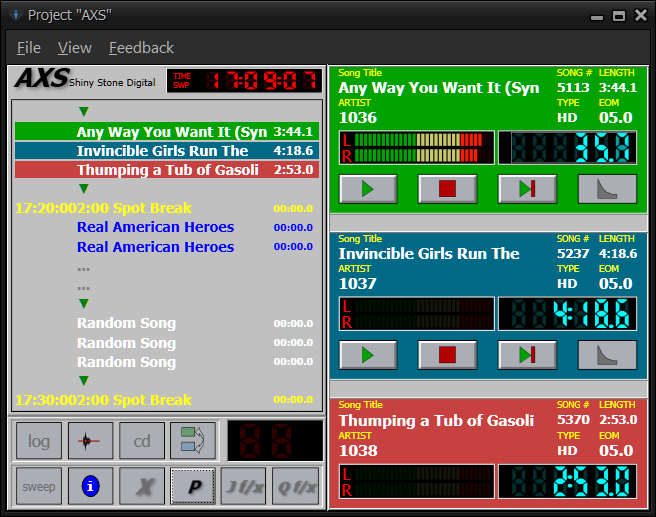Viewport: 656px width, 517px height.
Task: Maximize the Project AXS window
Action: coord(619,16)
